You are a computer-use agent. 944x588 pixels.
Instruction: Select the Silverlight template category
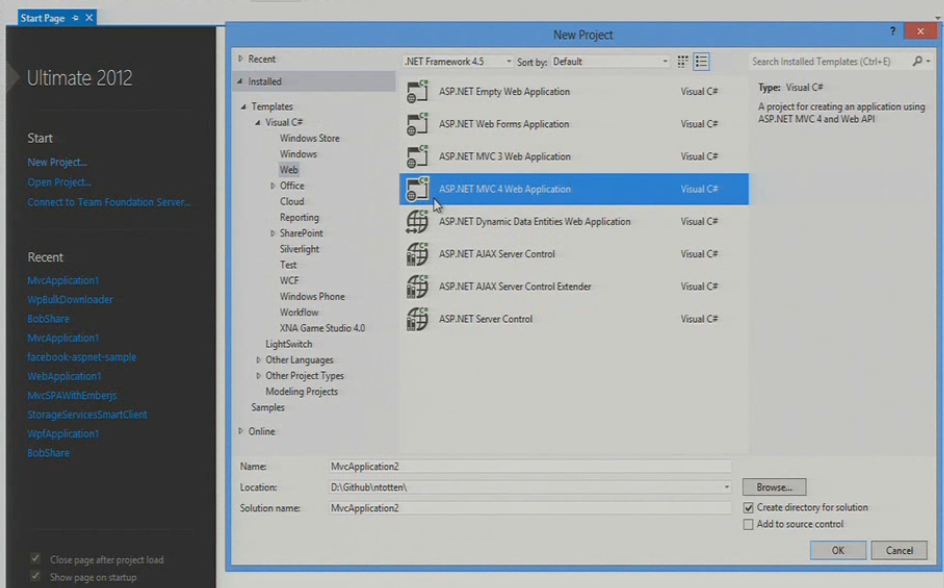[x=299, y=249]
